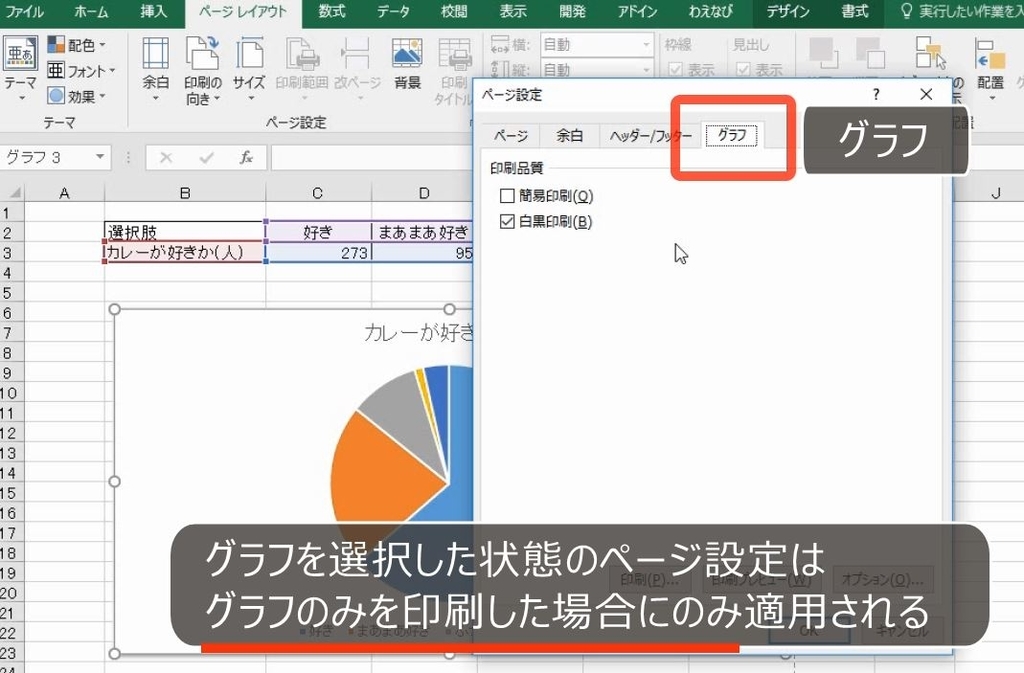Open the 表示 ribbon tab
This screenshot has height=673, width=1024.
point(513,12)
